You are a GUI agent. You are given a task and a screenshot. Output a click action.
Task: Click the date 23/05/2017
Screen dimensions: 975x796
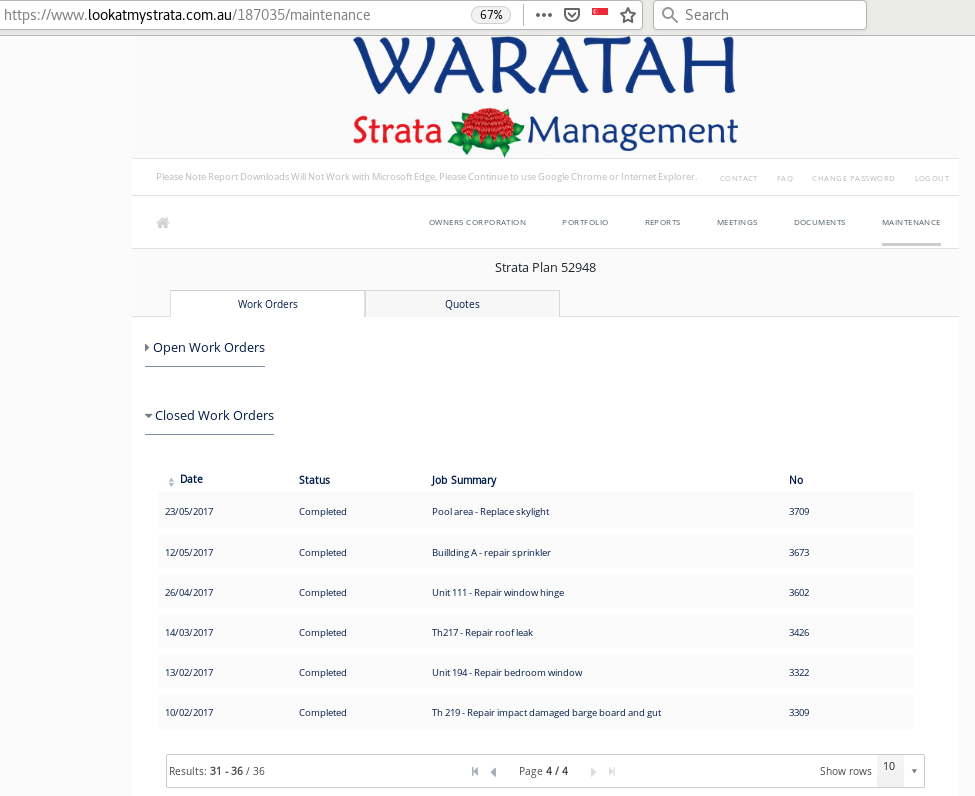[x=189, y=512]
